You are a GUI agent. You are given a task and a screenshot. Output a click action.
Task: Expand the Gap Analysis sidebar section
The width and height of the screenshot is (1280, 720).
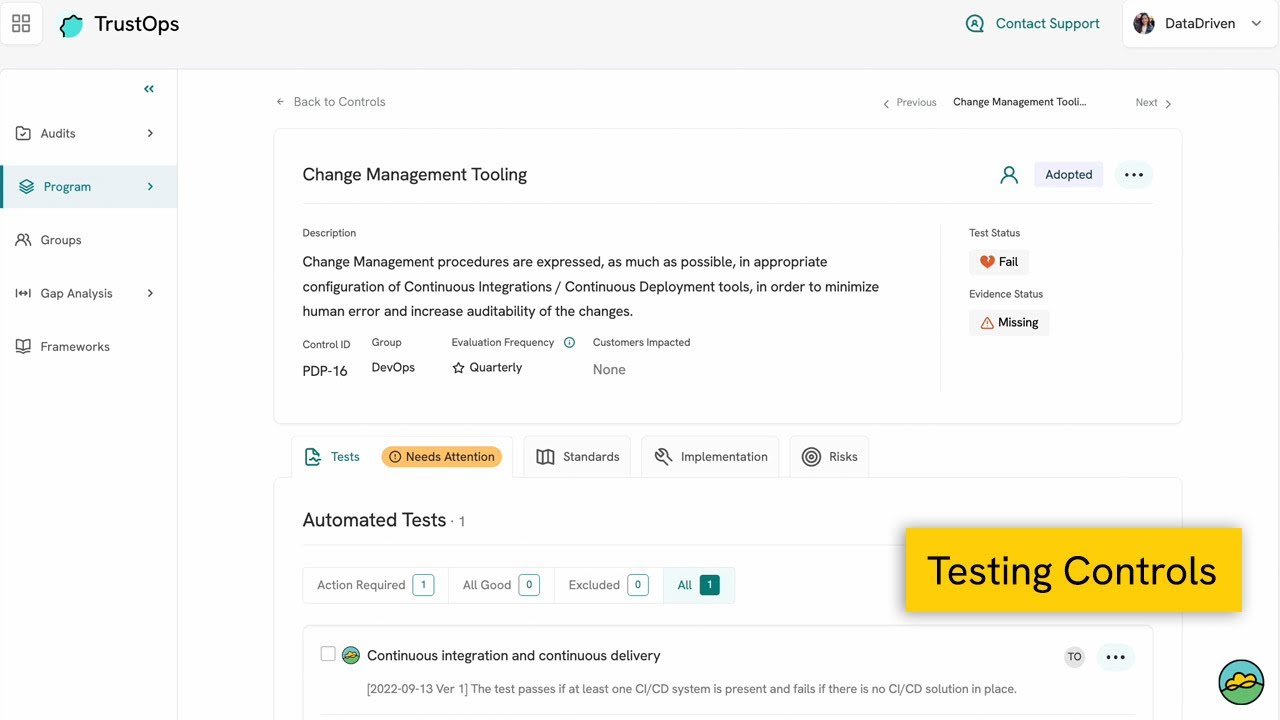[150, 293]
